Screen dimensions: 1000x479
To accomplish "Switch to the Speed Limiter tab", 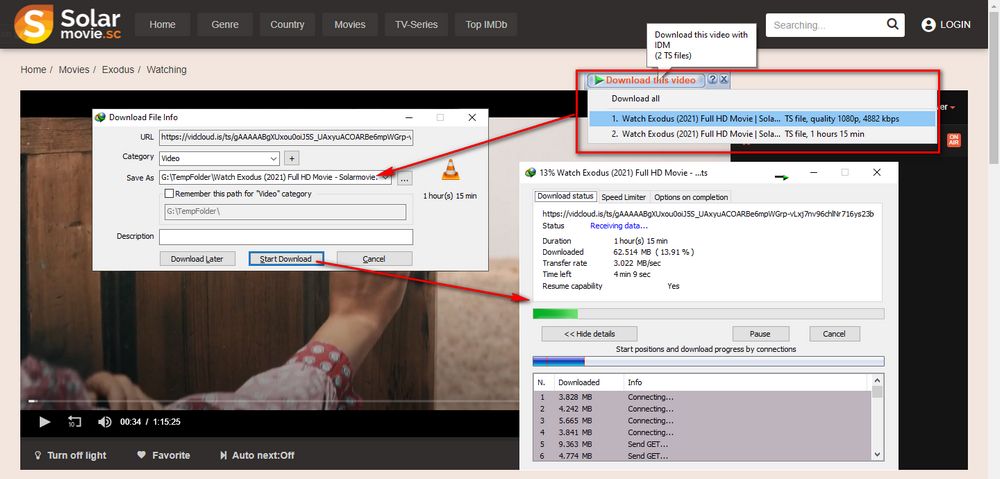I will 624,197.
